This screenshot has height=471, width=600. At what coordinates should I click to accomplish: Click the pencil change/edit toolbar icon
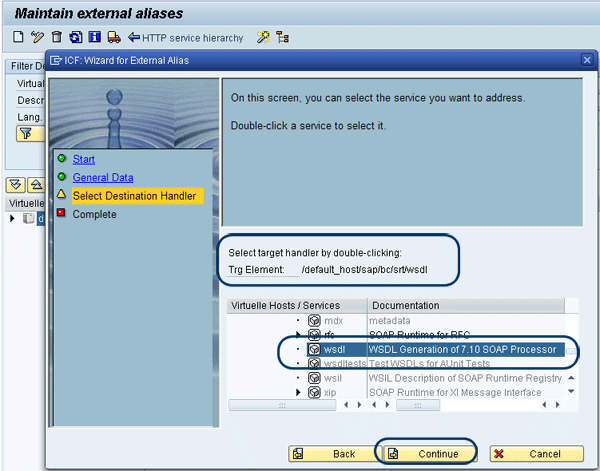click(38, 38)
